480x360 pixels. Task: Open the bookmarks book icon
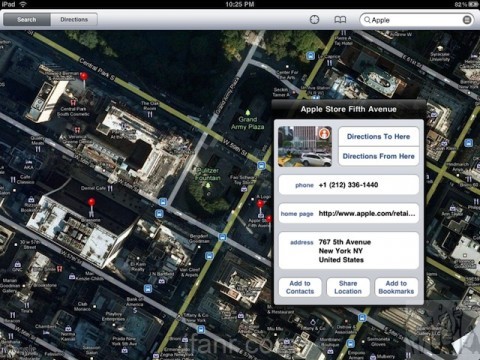pos(340,20)
